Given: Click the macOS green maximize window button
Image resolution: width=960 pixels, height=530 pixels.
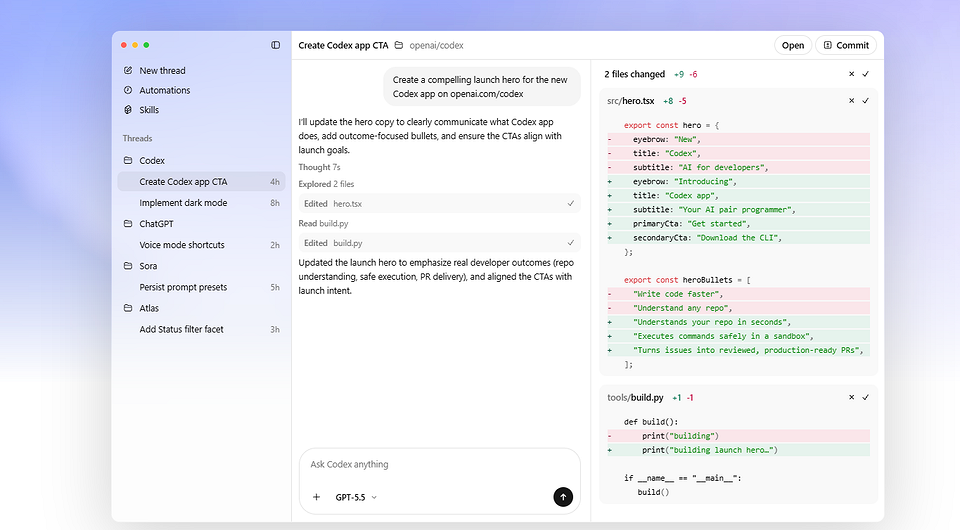Looking at the screenshot, I should point(146,45).
